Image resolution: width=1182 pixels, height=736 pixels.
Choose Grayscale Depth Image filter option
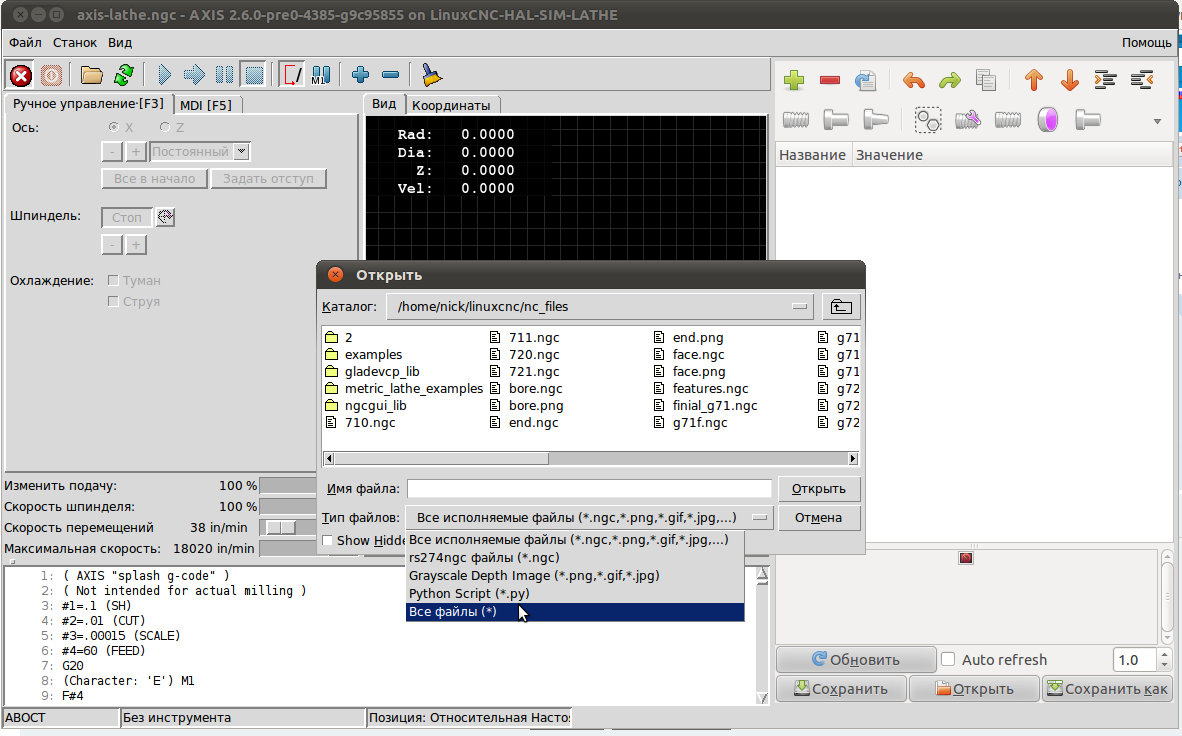coord(574,576)
